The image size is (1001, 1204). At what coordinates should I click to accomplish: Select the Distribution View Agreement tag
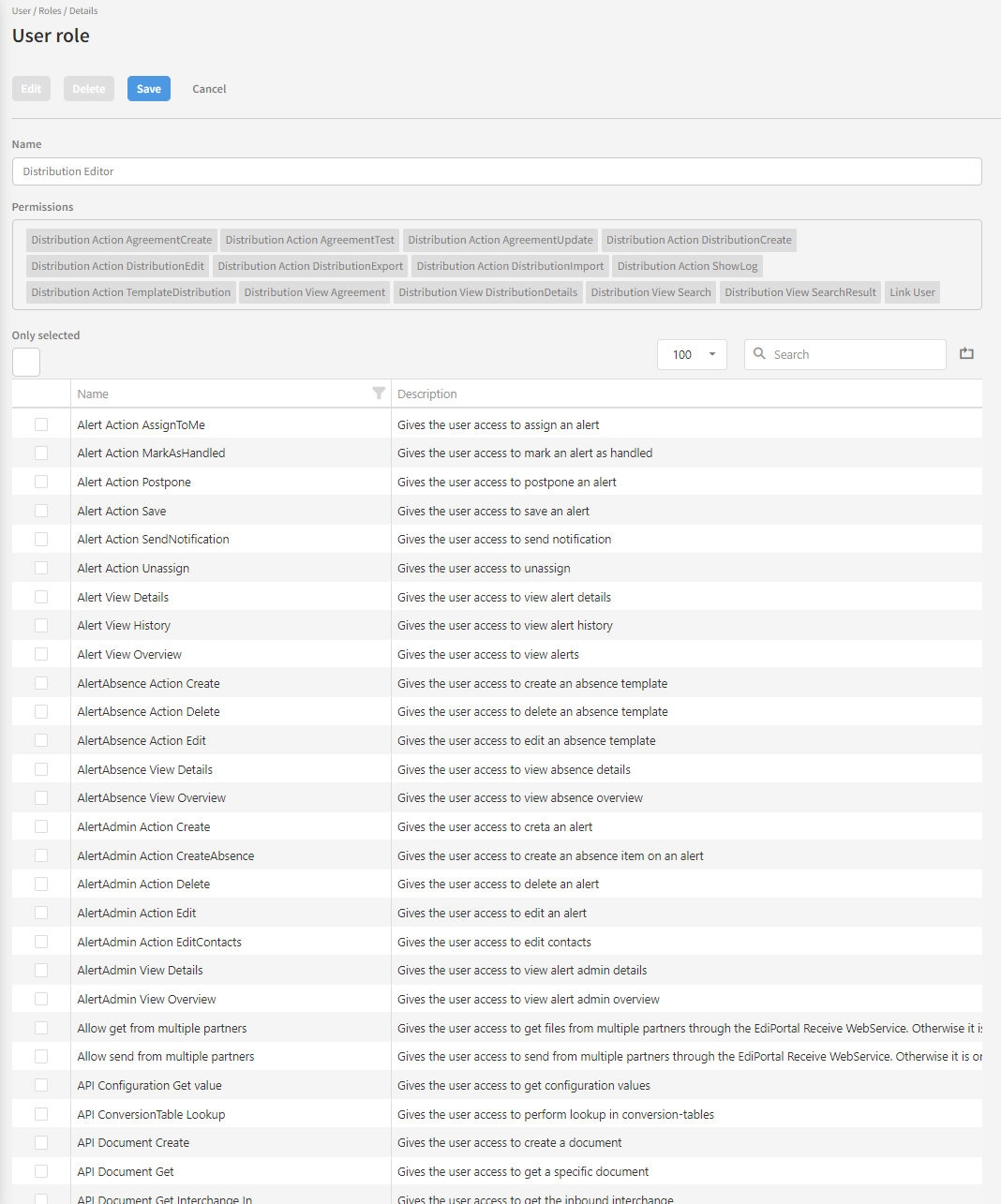pyautogui.click(x=314, y=292)
